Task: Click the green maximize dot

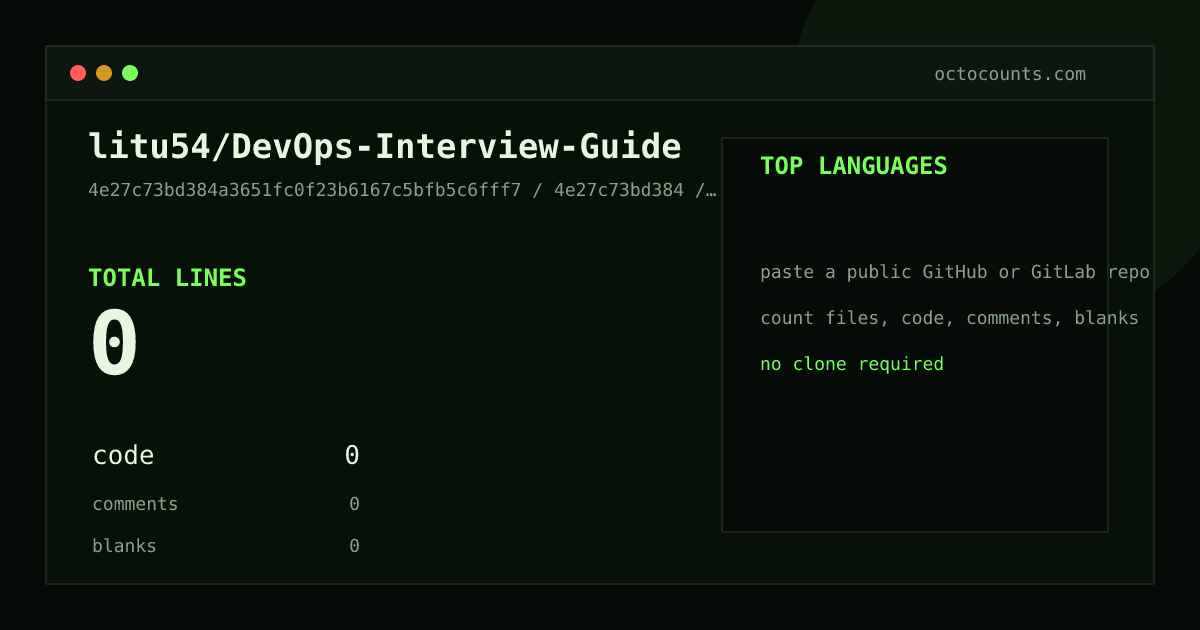Action: point(130,73)
